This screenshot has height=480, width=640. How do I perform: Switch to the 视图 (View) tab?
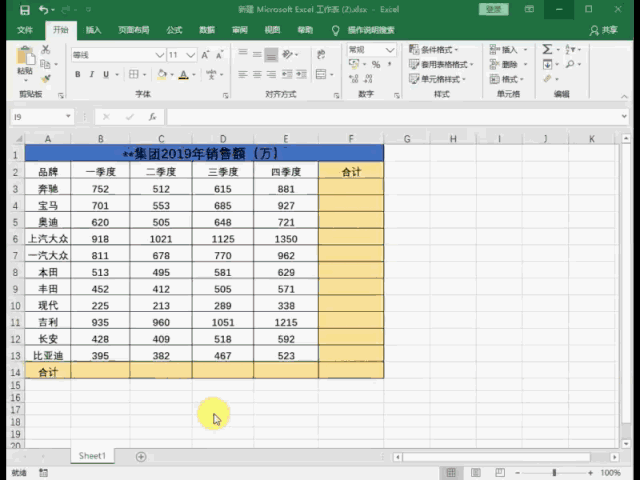(x=272, y=30)
